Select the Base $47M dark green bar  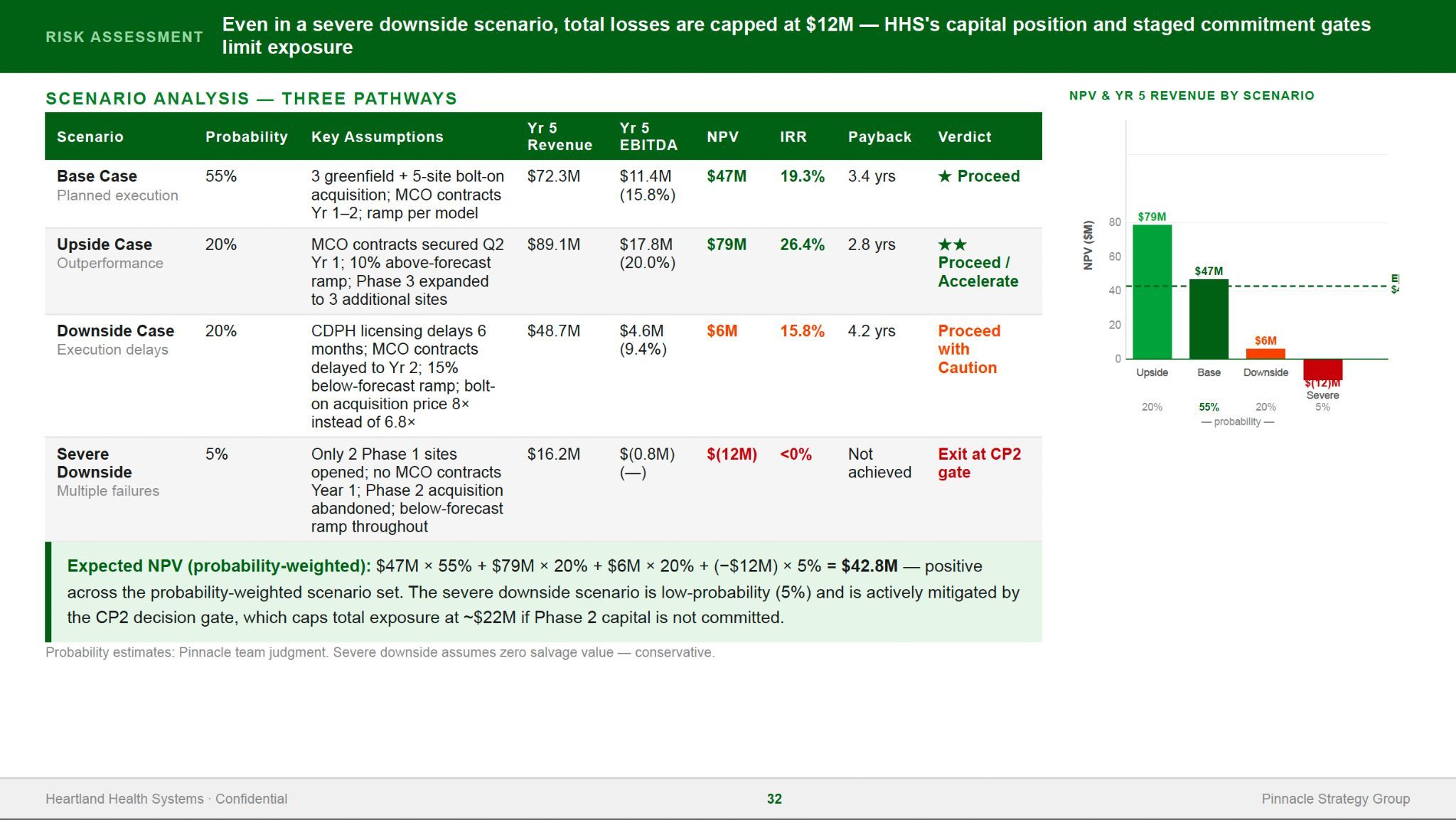coord(1209,319)
